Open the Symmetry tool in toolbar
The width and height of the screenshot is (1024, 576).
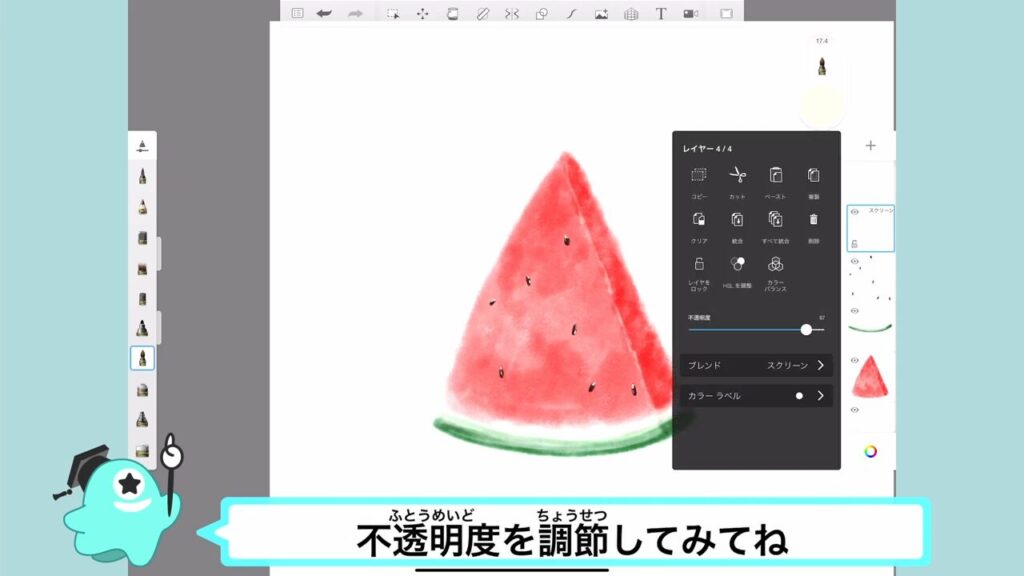tap(512, 13)
